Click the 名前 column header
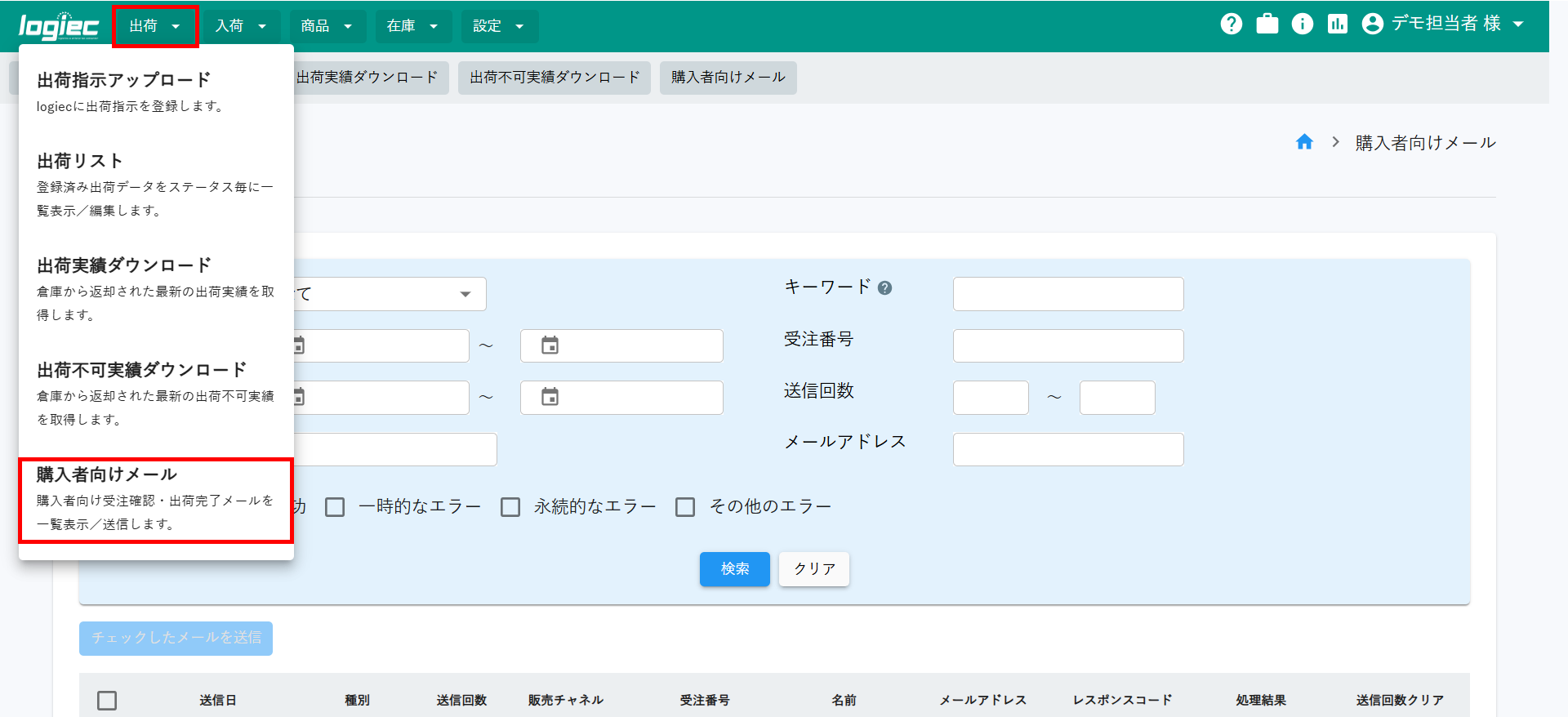1568x717 pixels. 844,700
